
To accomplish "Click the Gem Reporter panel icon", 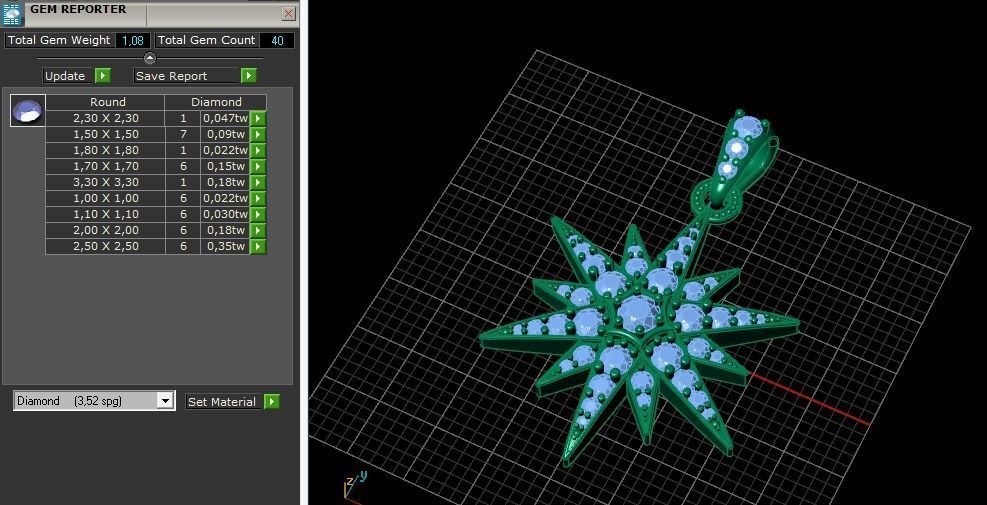I will pos(13,13).
